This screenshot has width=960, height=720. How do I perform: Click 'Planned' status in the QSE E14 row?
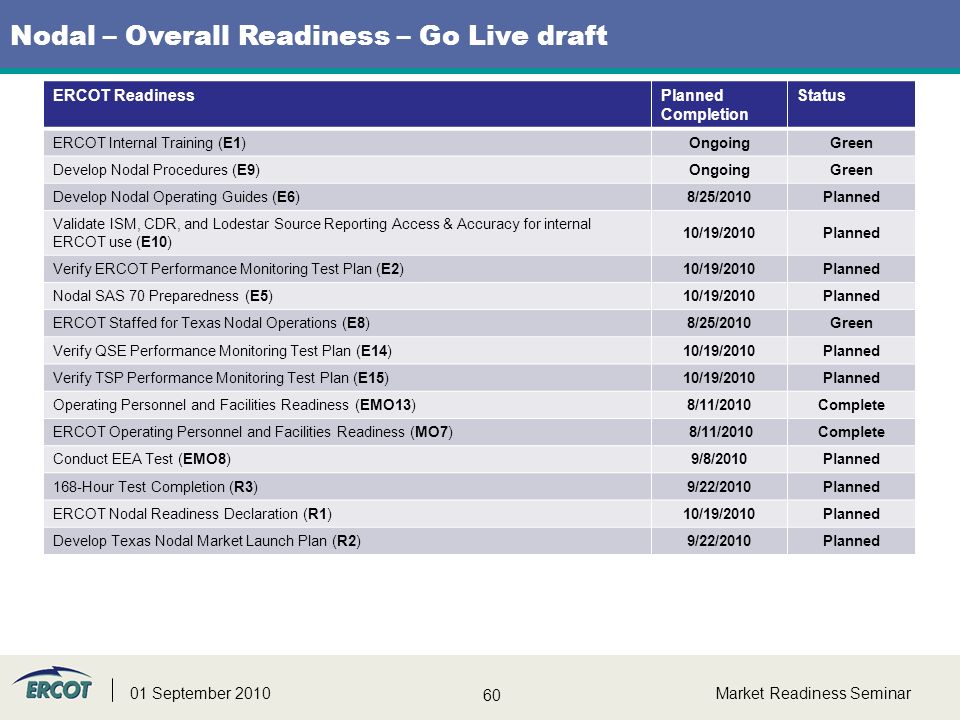pos(851,351)
